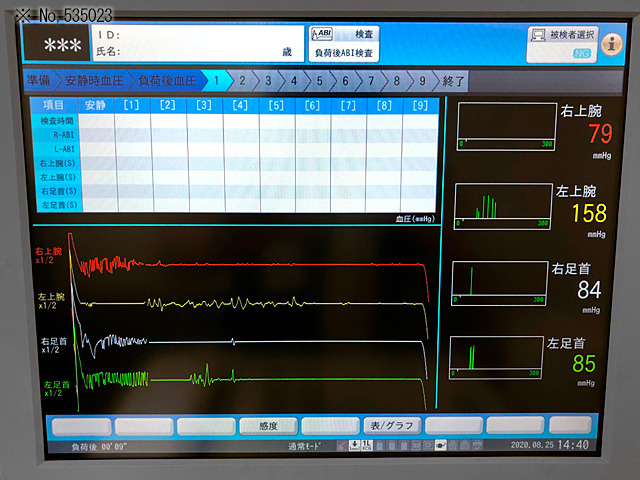
Task: Click the white 右足首 x1/2 waveform label
Action: click(x=53, y=345)
